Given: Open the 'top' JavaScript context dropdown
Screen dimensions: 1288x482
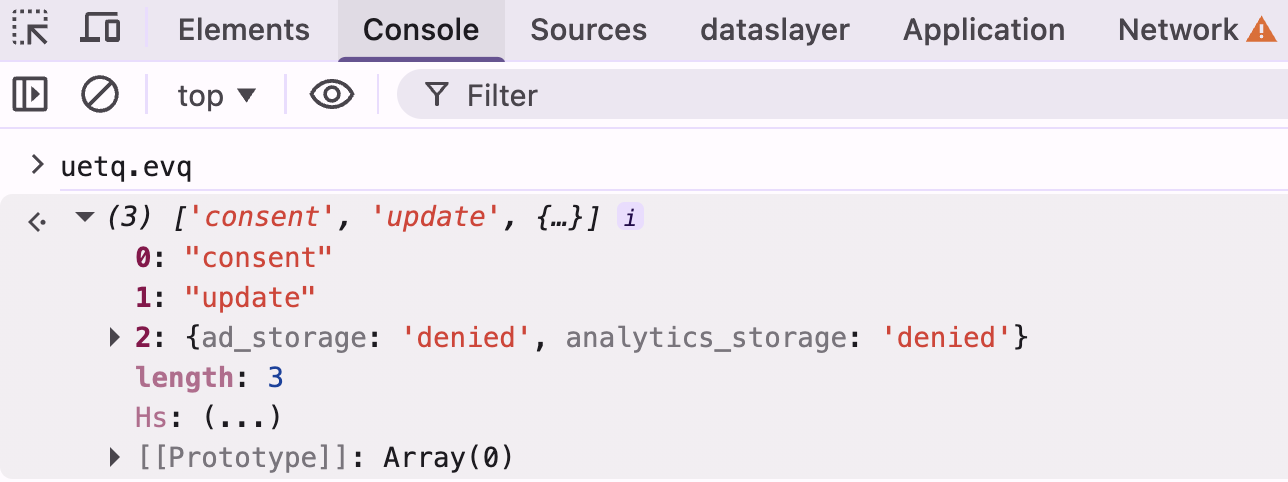Looking at the screenshot, I should (216, 95).
